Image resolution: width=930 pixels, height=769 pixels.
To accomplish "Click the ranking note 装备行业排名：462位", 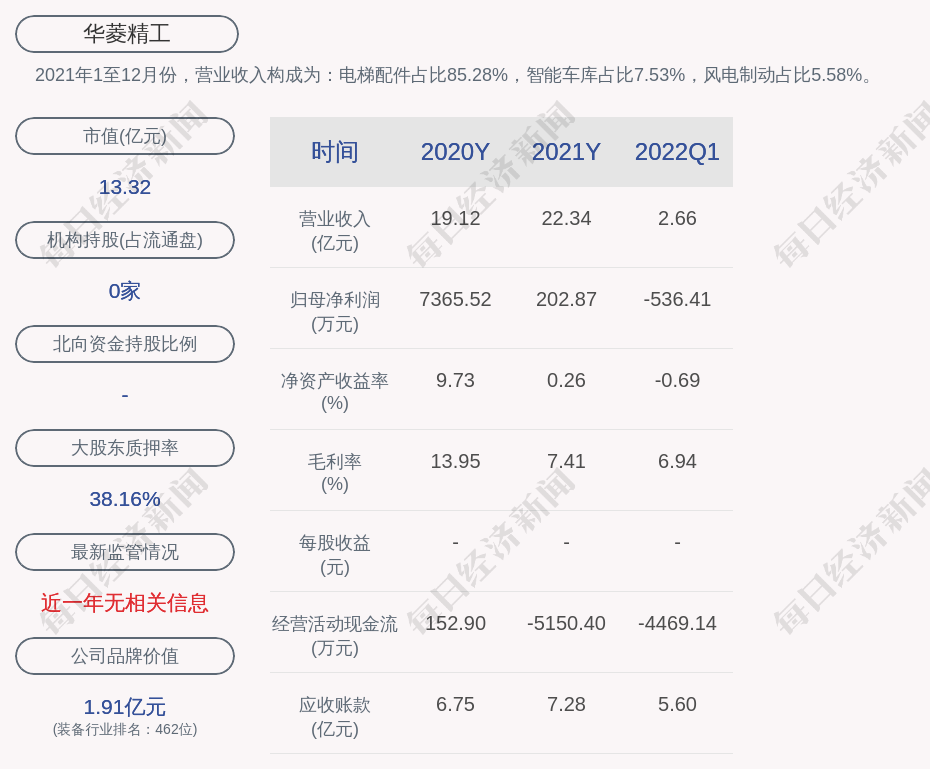I will tap(125, 729).
